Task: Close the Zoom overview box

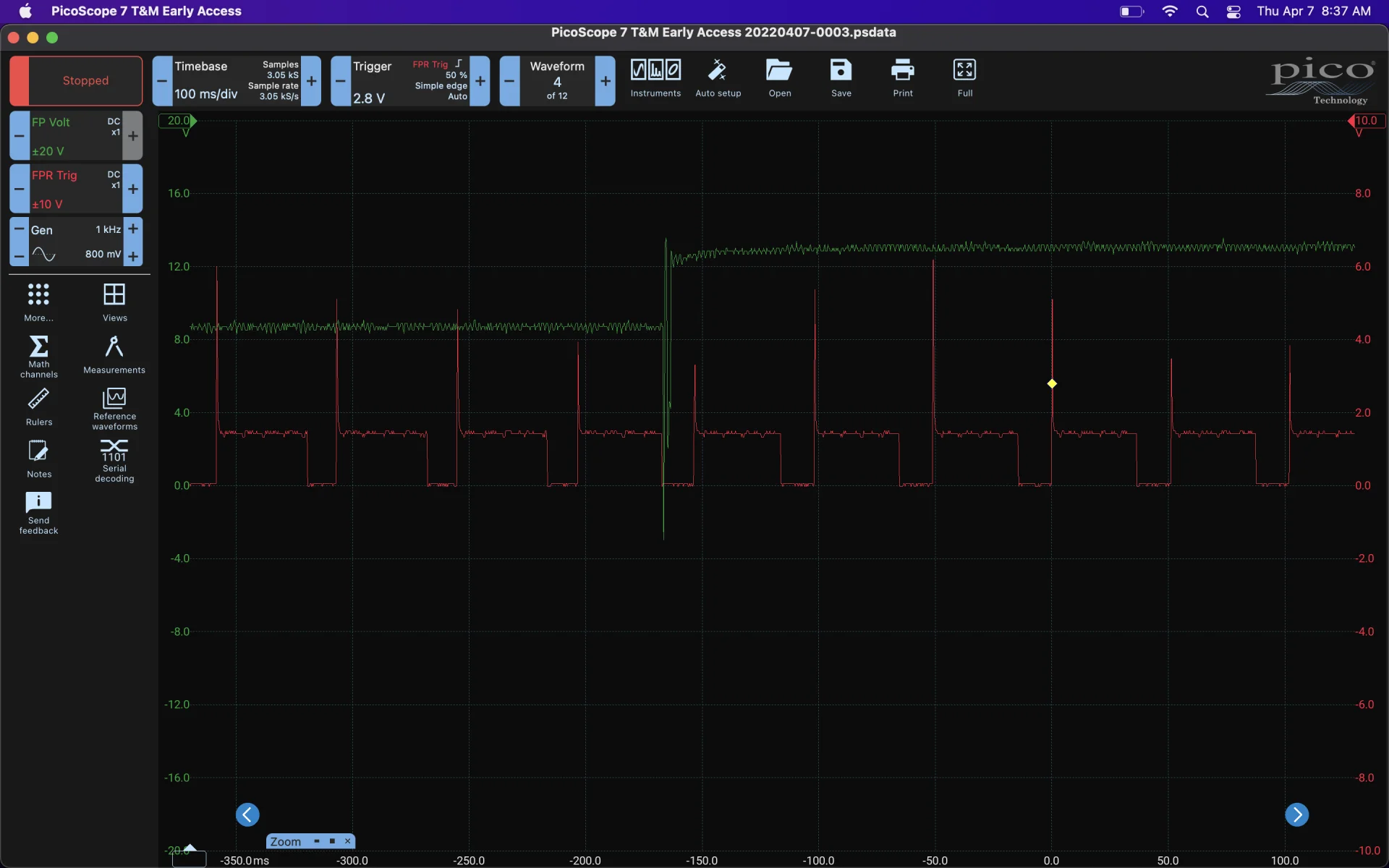Action: coord(348,841)
